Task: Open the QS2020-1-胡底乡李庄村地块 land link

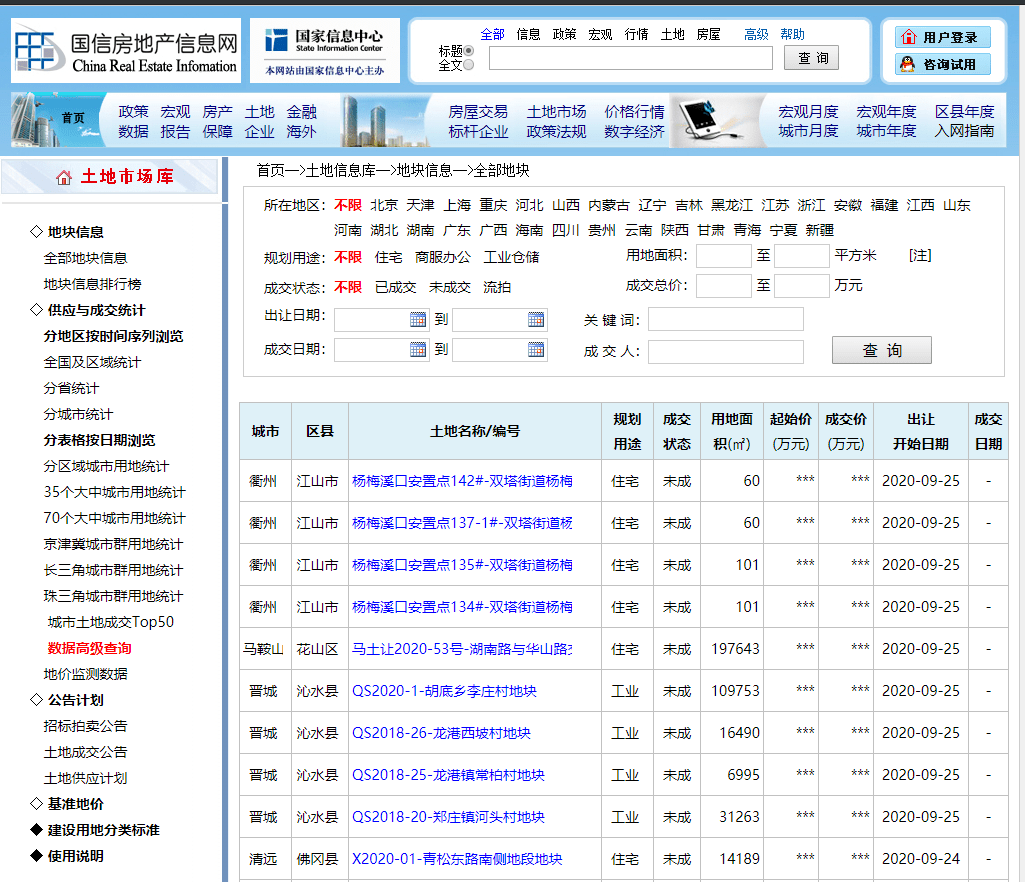Action: click(444, 691)
